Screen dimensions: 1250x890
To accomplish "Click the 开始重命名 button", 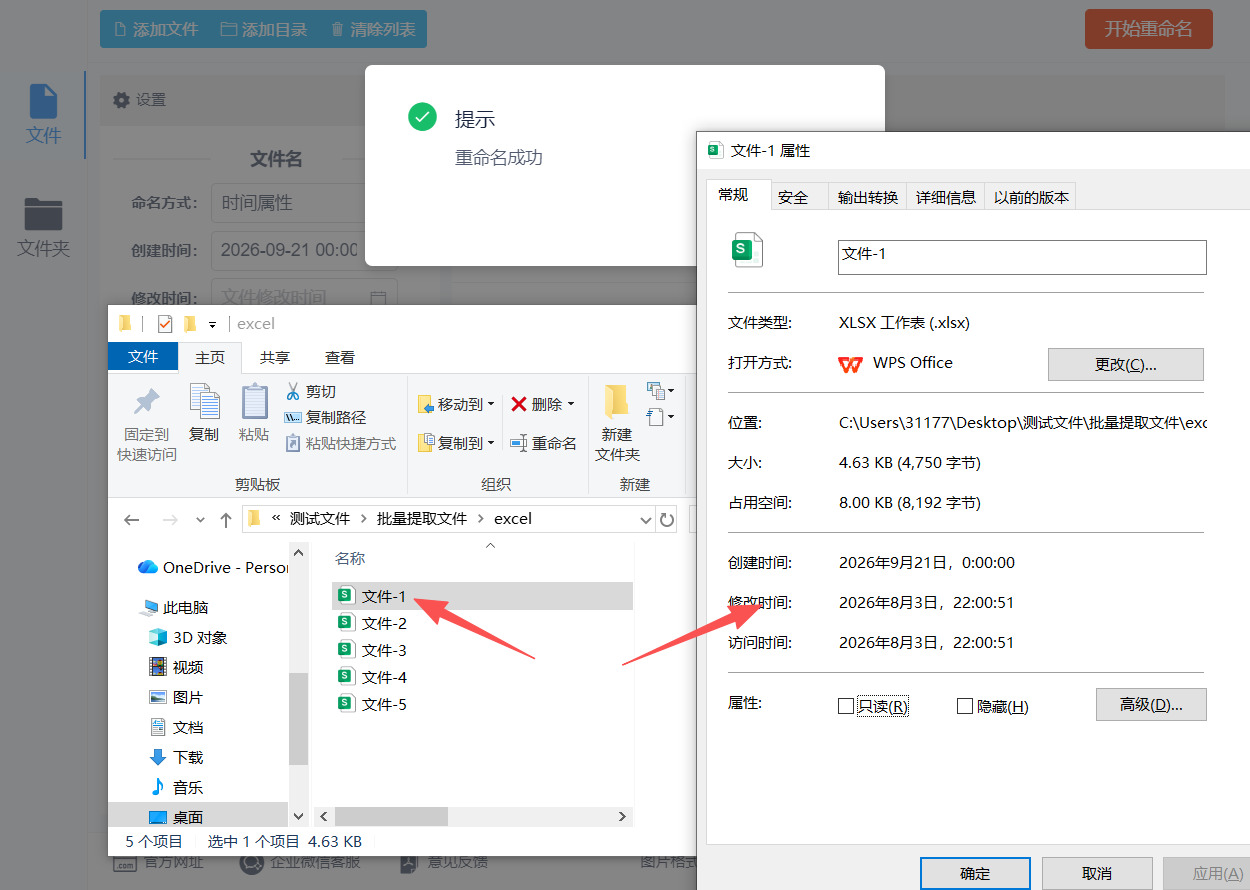I will [1148, 29].
